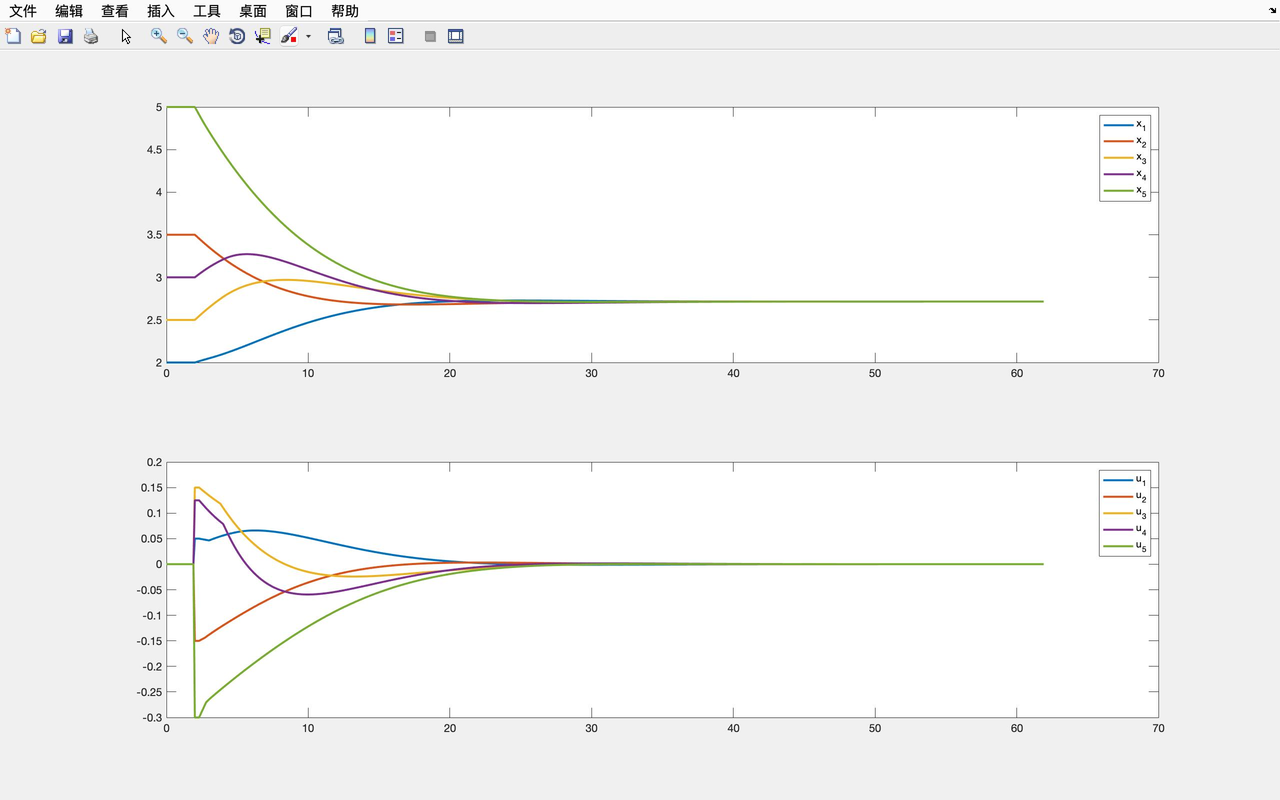
Task: Open the 查看 menu
Action: 115,11
